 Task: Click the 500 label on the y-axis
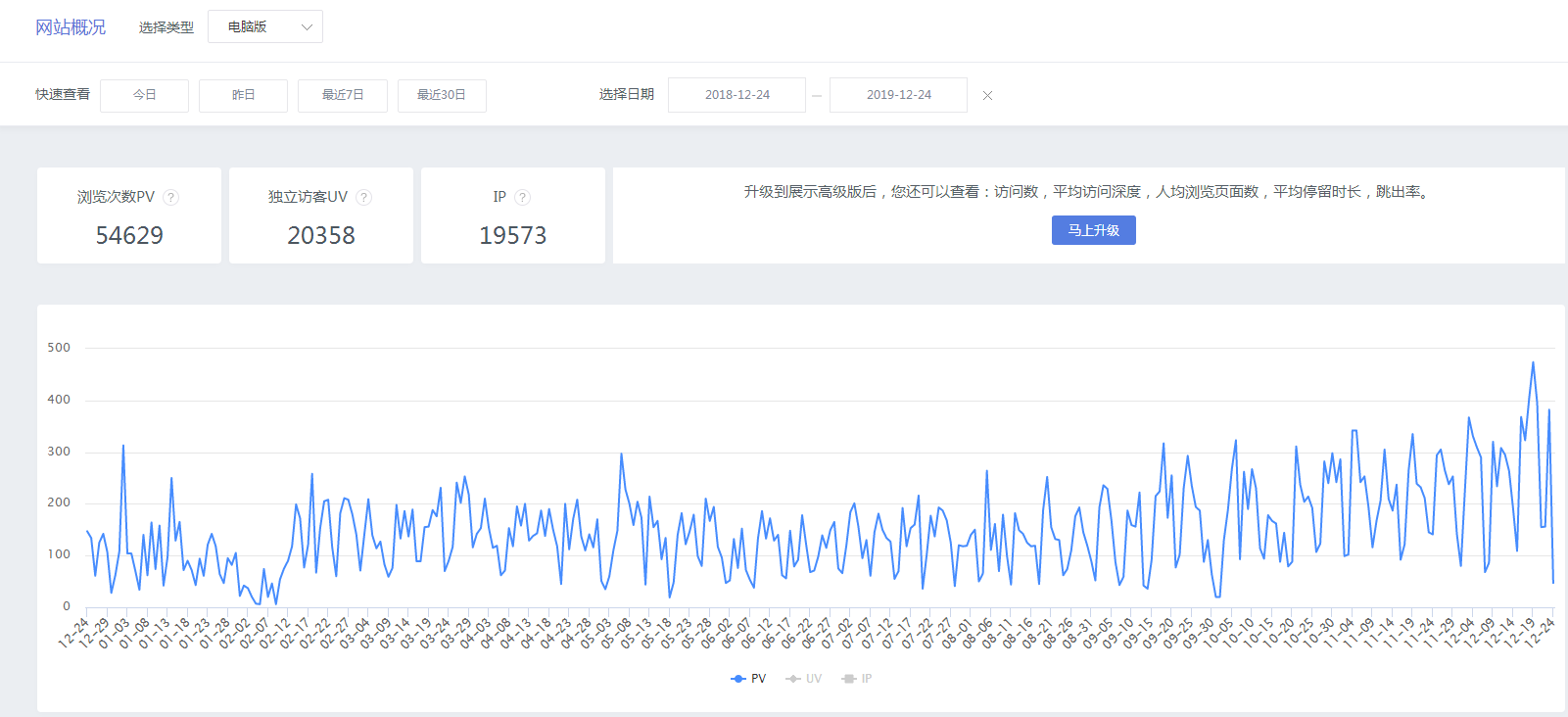coord(59,348)
